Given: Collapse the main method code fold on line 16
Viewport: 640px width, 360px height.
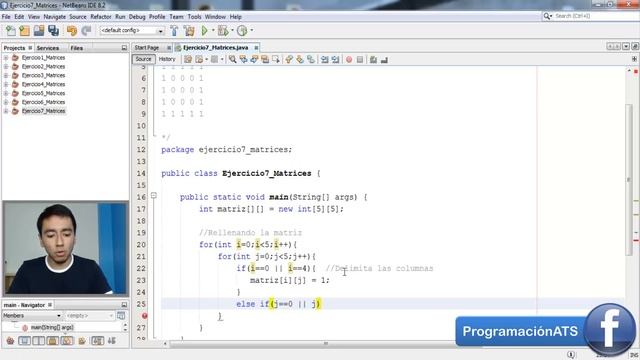Looking at the screenshot, I should pyautogui.click(x=154, y=196).
